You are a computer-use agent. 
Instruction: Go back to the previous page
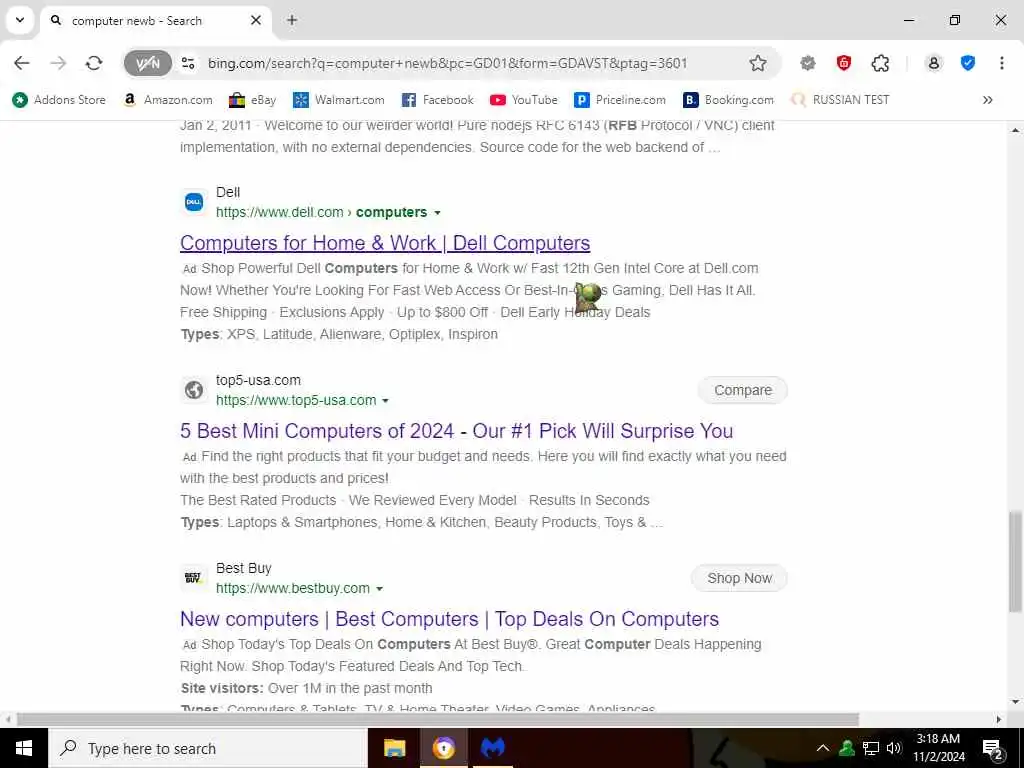click(x=22, y=63)
